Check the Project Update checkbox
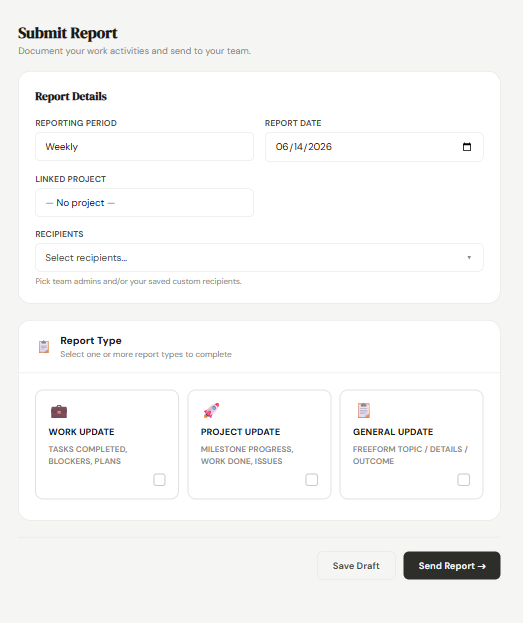This screenshot has width=523, height=623. coord(312,480)
